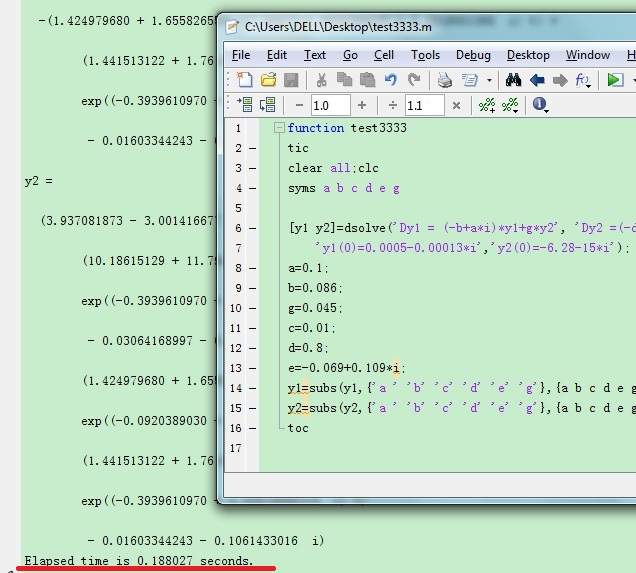636x573 pixels.
Task: Open Find with the binoculars icon
Action: click(x=513, y=80)
